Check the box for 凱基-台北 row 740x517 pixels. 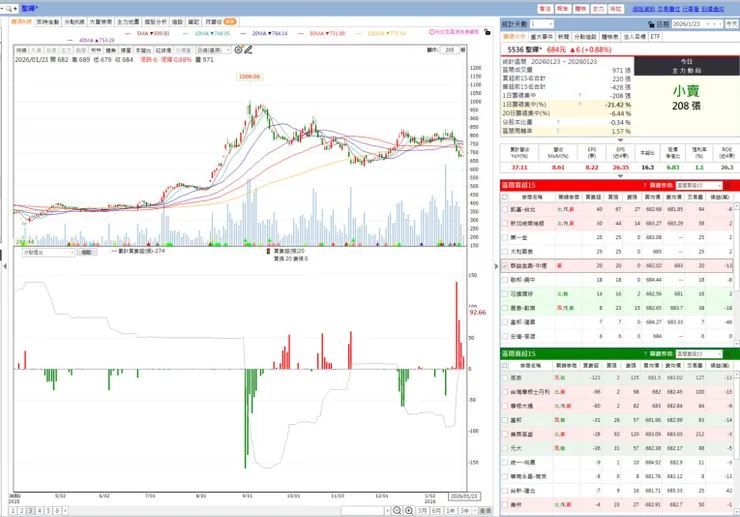[x=505, y=209]
